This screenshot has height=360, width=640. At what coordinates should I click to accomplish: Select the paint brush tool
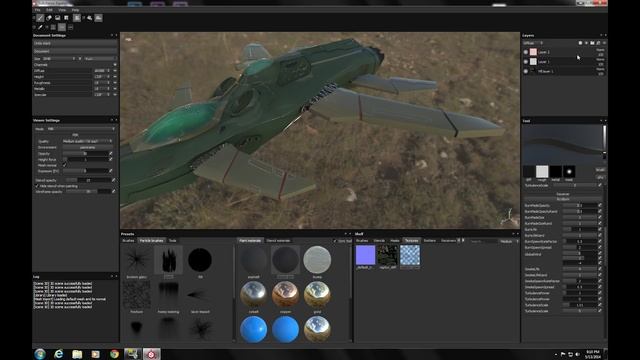click(40, 18)
